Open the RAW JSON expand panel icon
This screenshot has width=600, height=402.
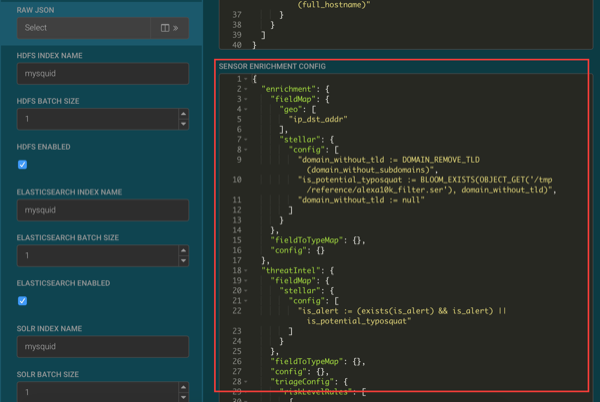tap(170, 28)
